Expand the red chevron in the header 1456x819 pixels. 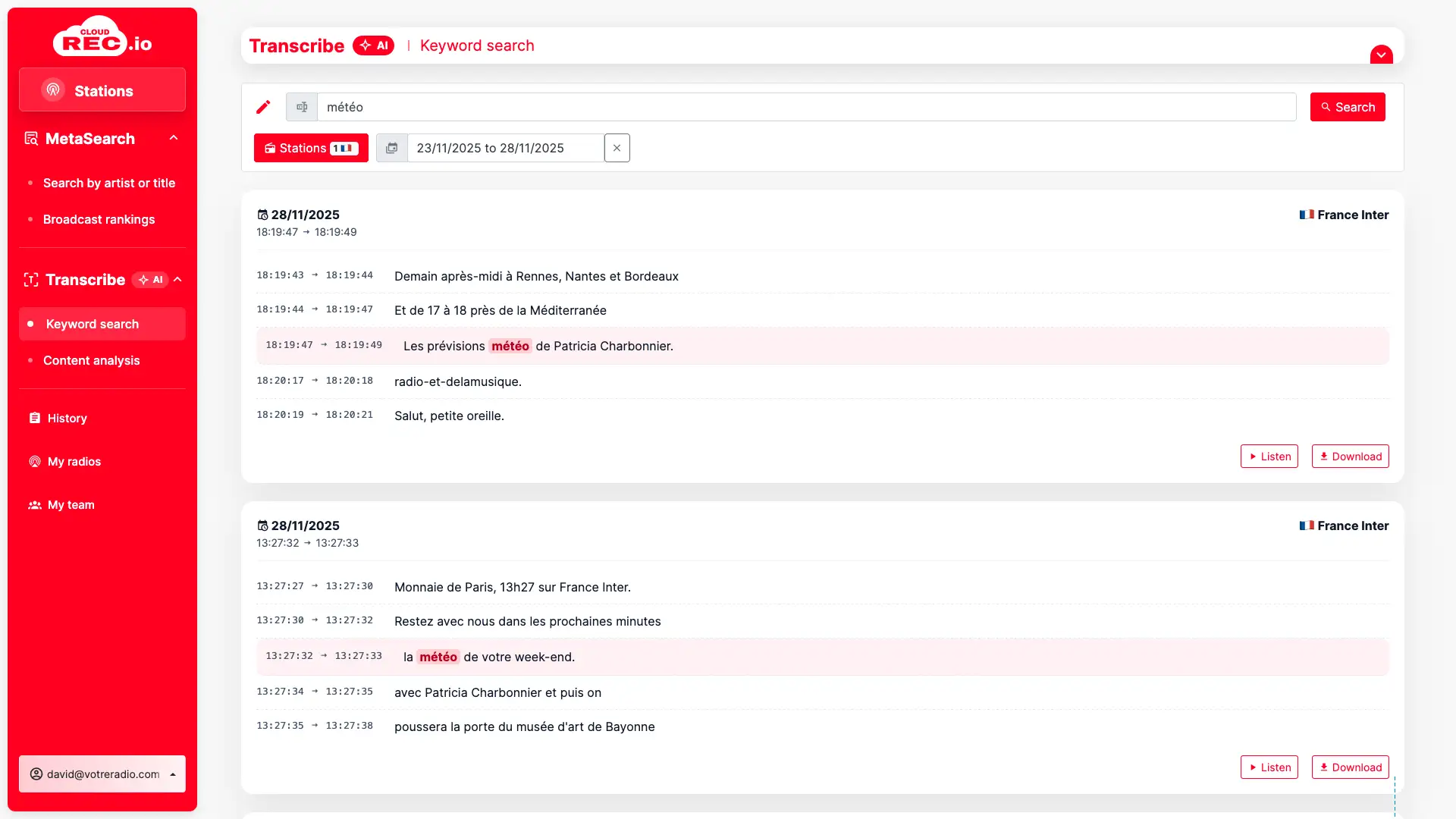click(x=1381, y=55)
